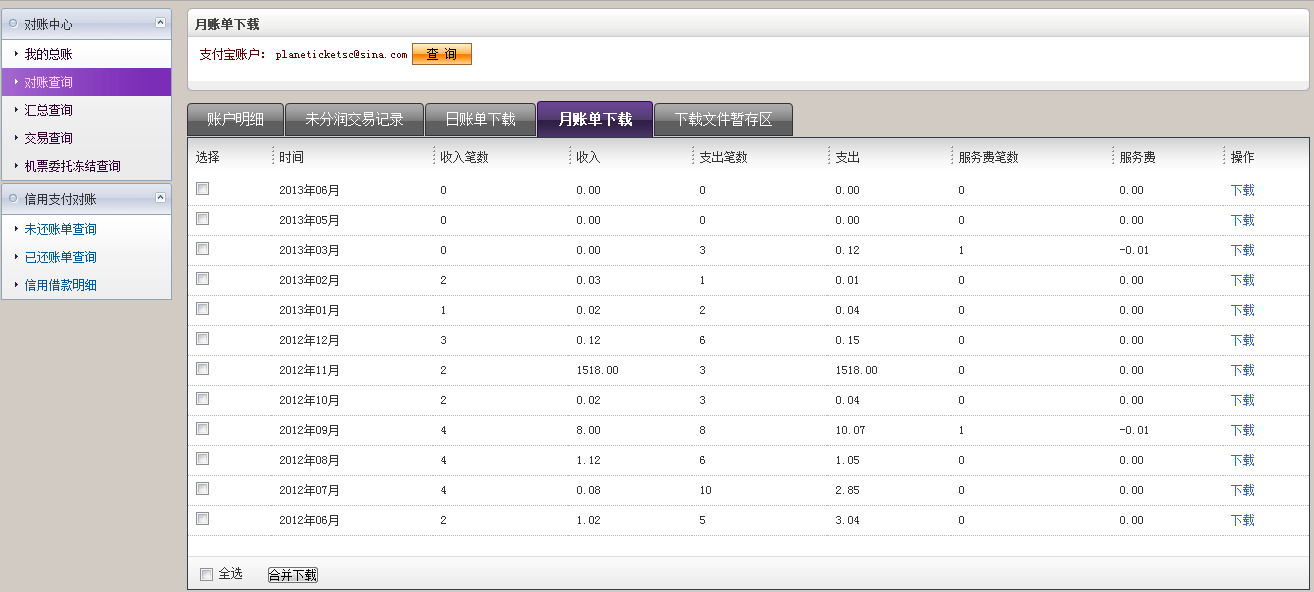Viewport: 1314px width, 592px height.
Task: Collapse the 对账中心 sidebar panel
Action: pyautogui.click(x=160, y=22)
